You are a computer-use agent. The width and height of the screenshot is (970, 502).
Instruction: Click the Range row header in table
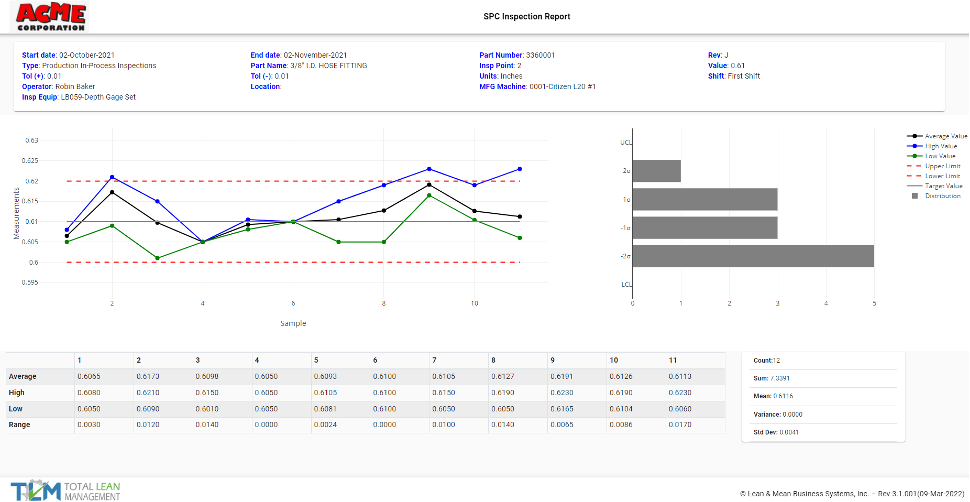tap(20, 427)
